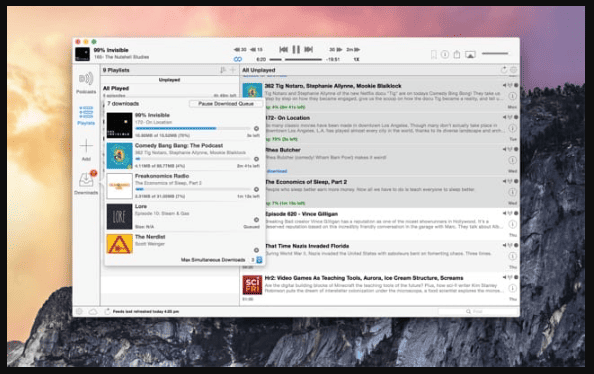594x374 pixels.
Task: Open settings gear in the status bar
Action: point(79,311)
